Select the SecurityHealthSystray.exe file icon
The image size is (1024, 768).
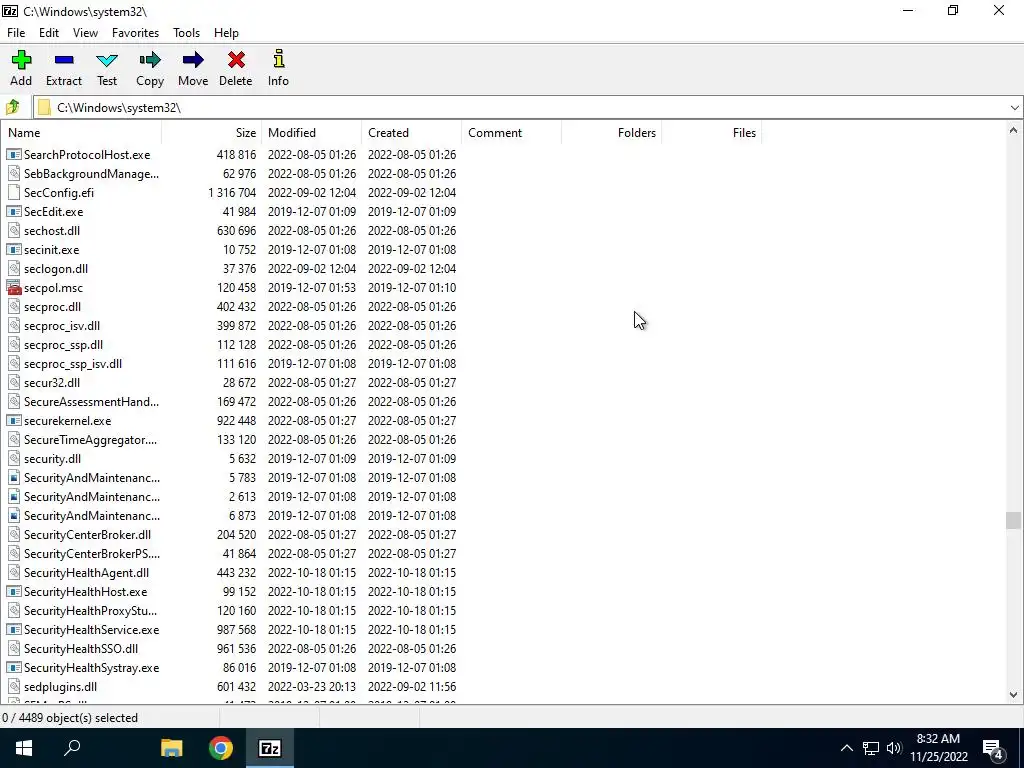(x=14, y=667)
